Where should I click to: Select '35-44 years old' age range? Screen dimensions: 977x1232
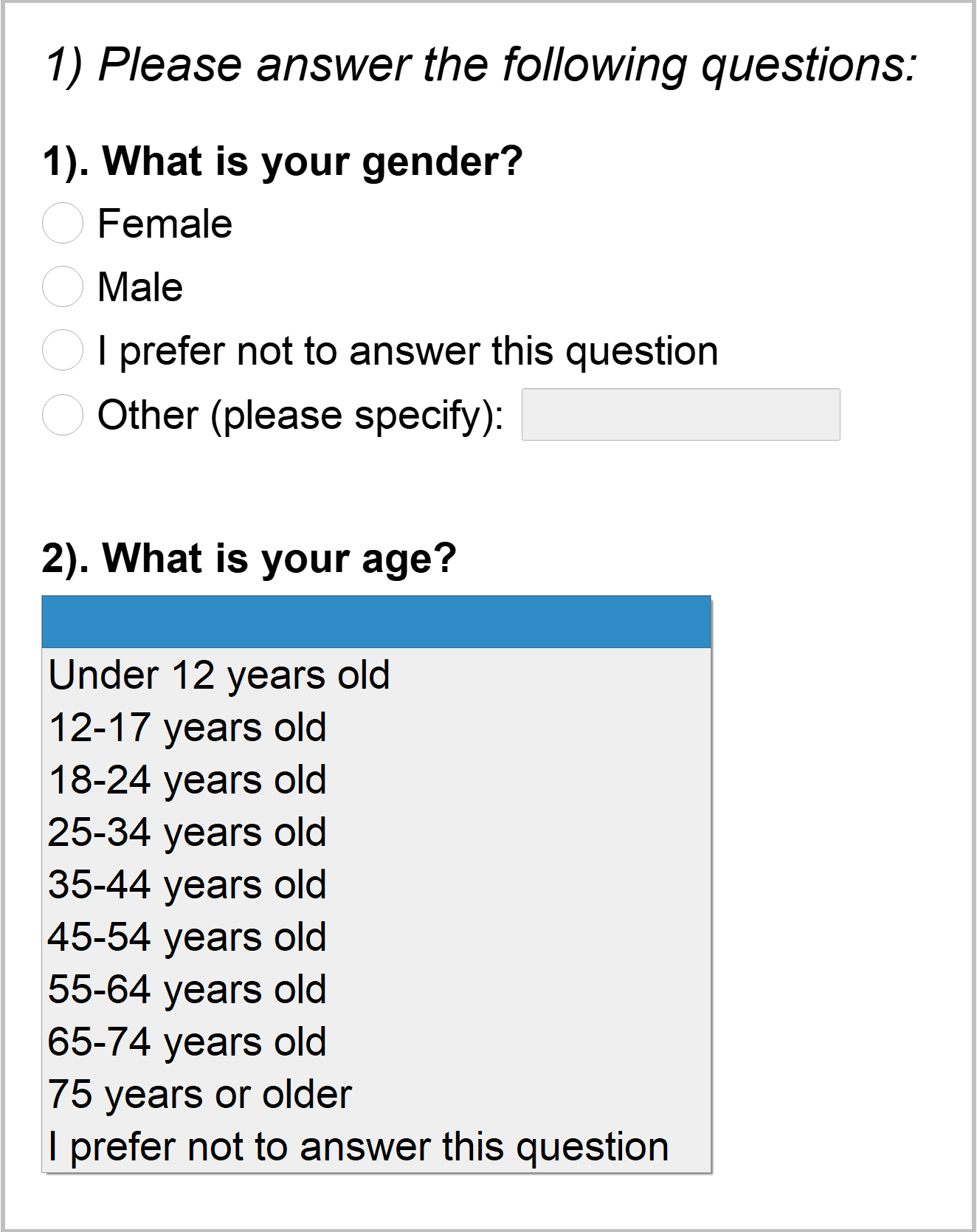pos(376,884)
